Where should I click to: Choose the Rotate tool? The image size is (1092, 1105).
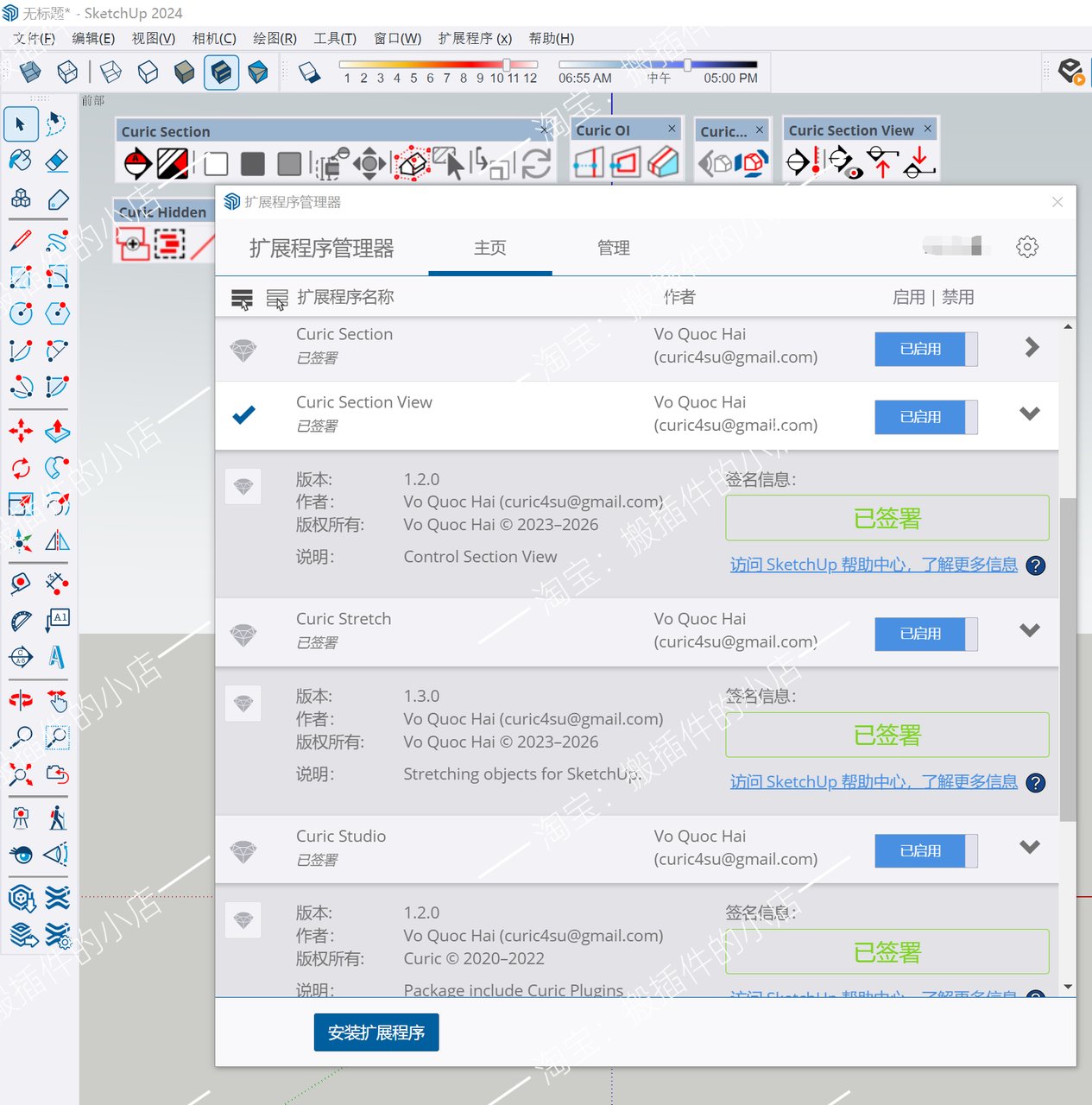click(21, 468)
